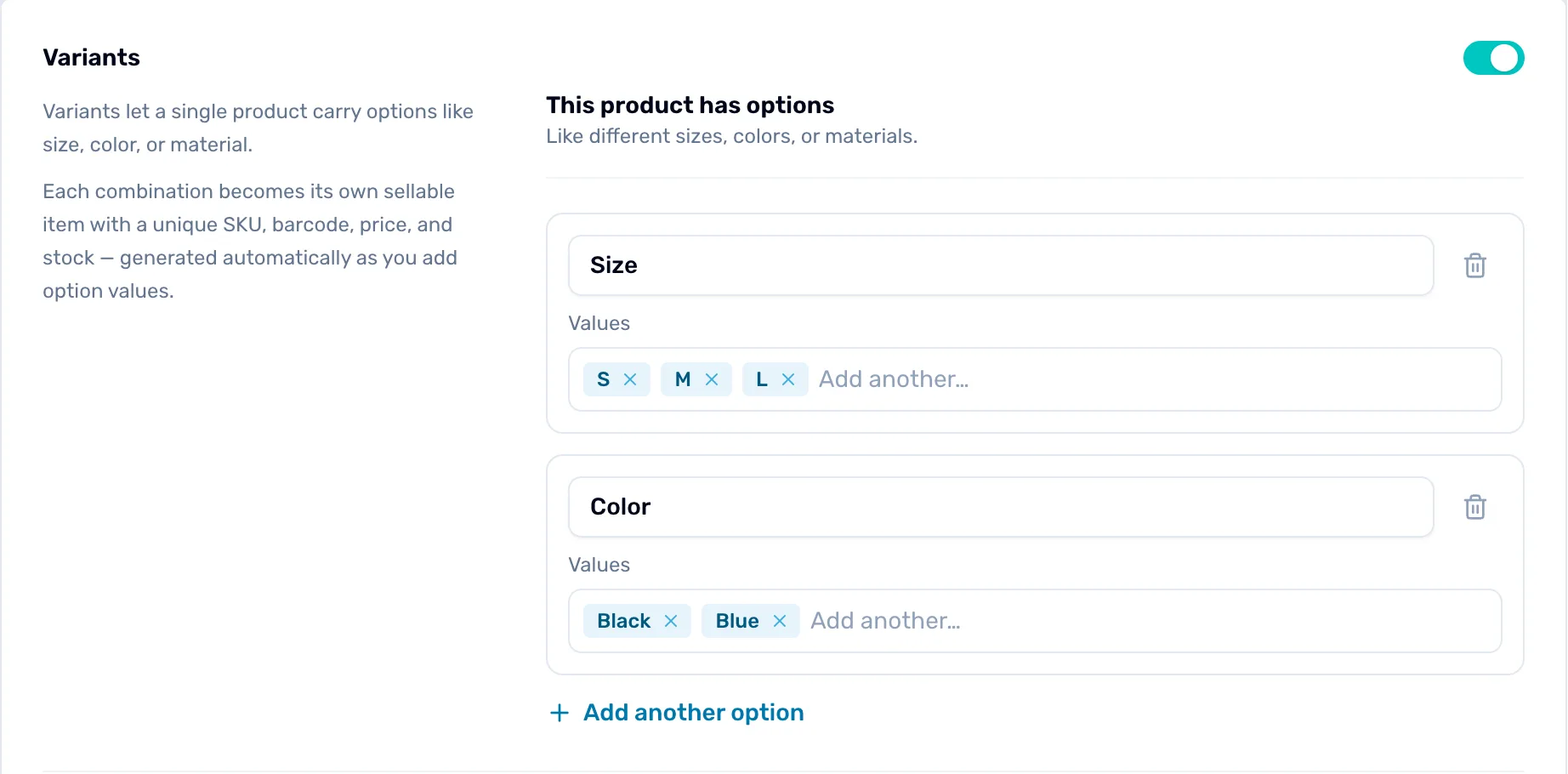This screenshot has width=1568, height=774.
Task: Click the Variants section heading
Action: coord(92,58)
